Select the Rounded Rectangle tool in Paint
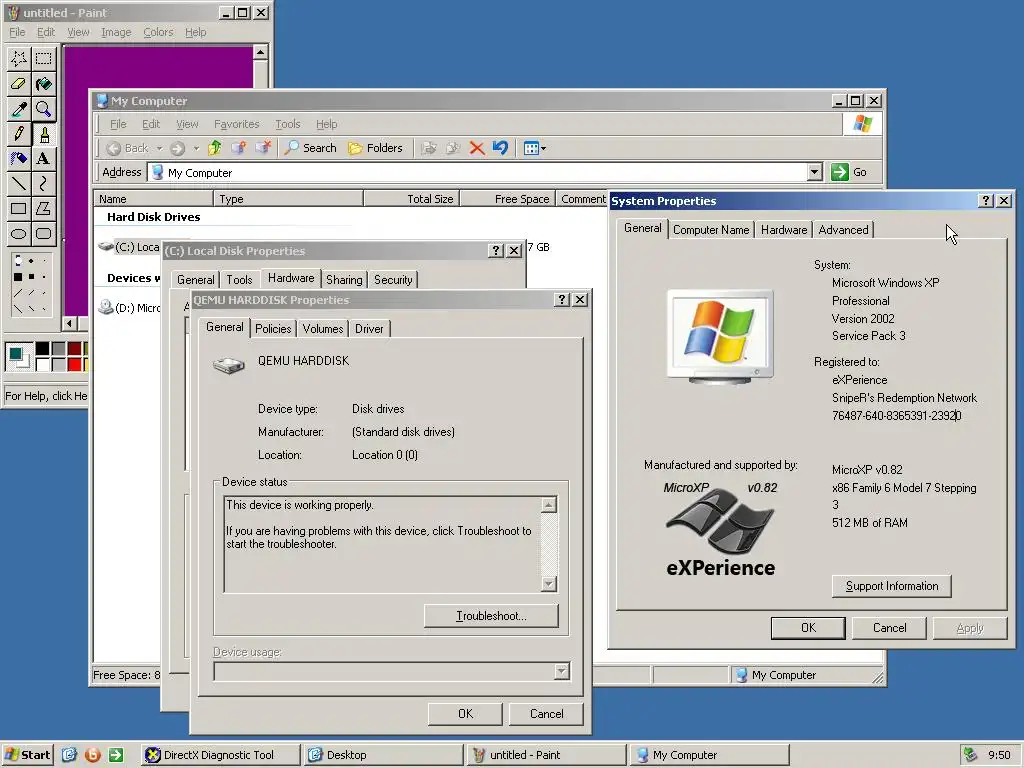 tap(44, 234)
